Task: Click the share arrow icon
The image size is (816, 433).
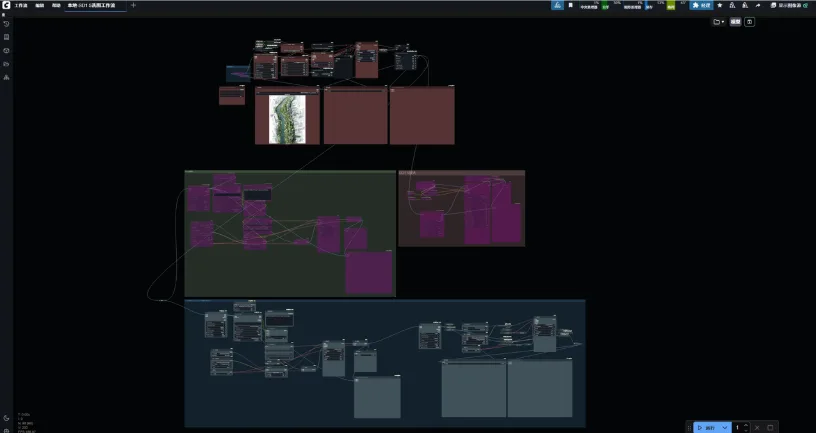Action: [758, 5]
